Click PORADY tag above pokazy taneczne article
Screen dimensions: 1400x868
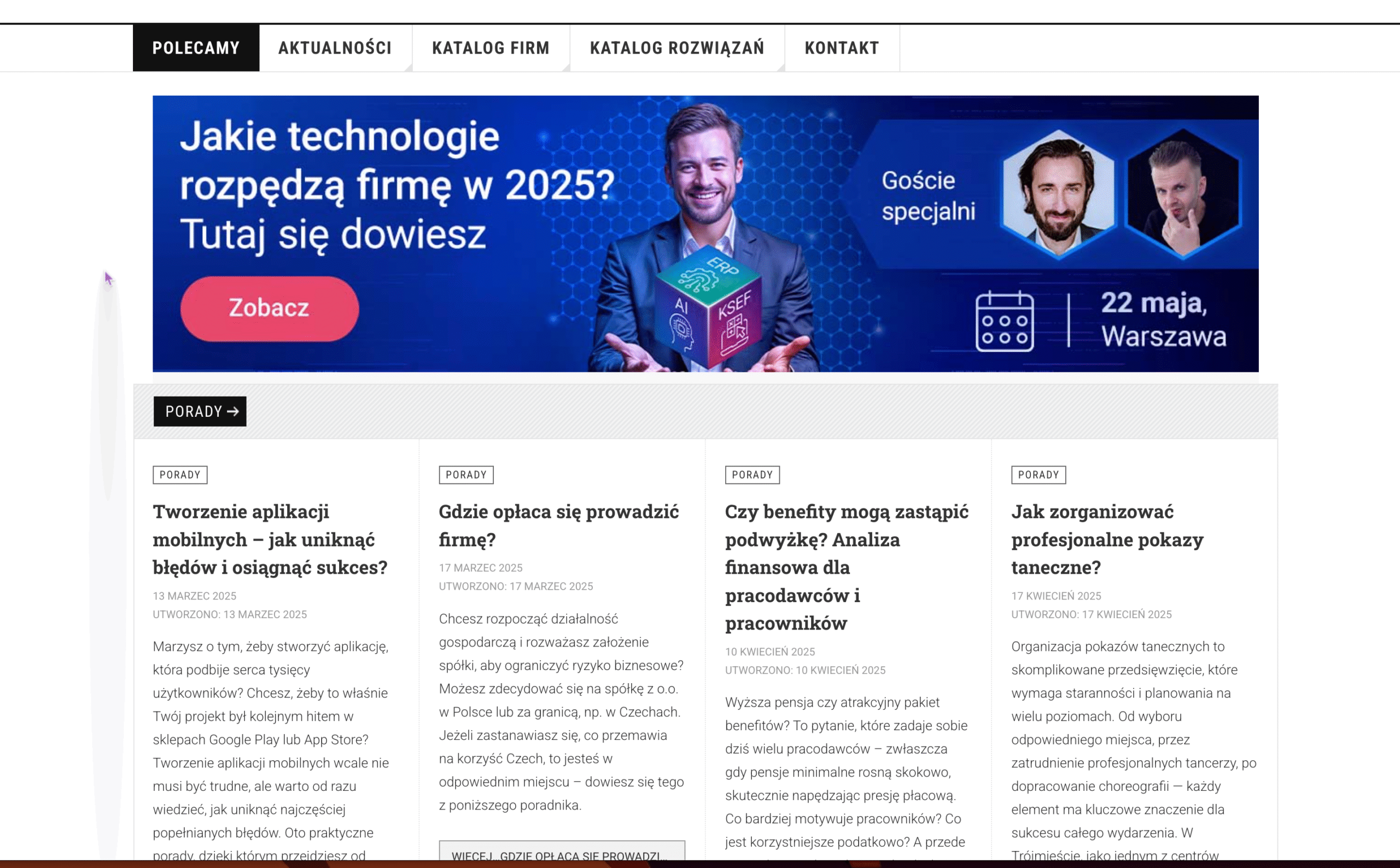click(1039, 475)
